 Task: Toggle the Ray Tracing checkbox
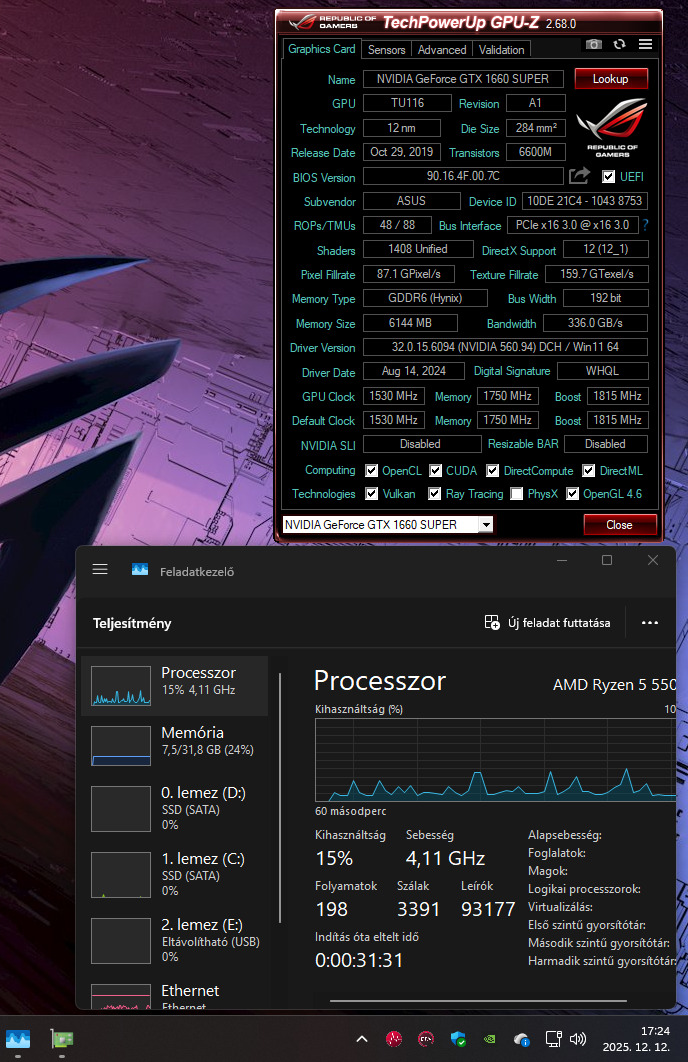click(x=435, y=493)
